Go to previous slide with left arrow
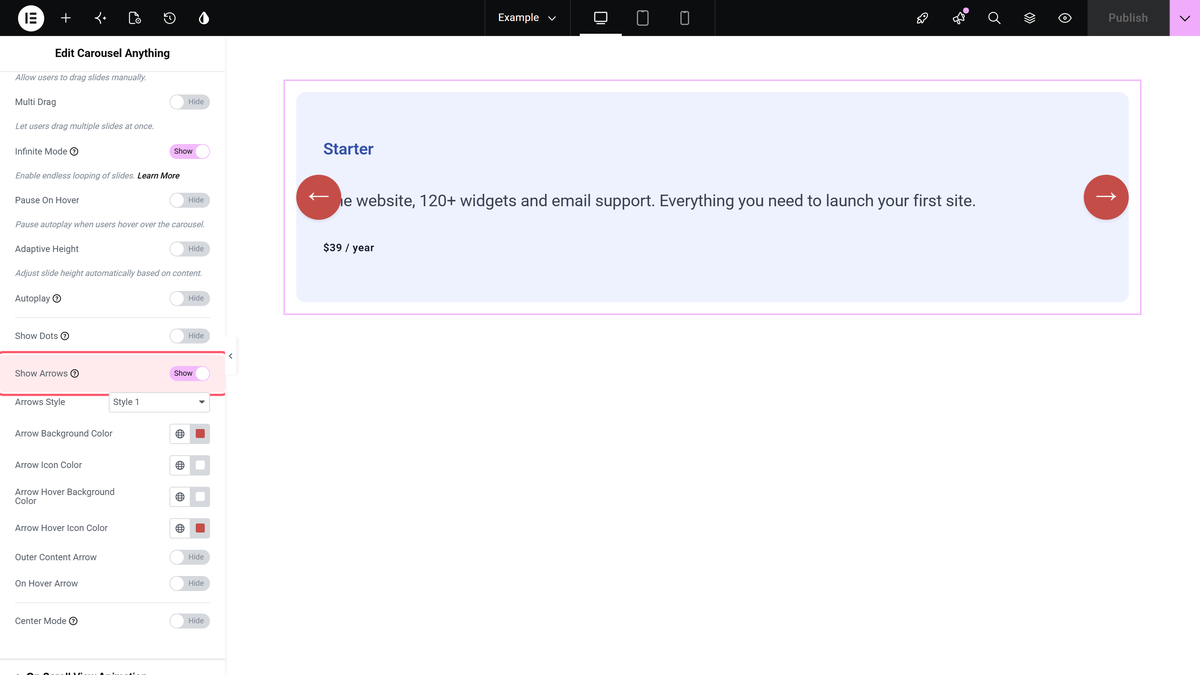This screenshot has height=675, width=1200. (x=319, y=197)
